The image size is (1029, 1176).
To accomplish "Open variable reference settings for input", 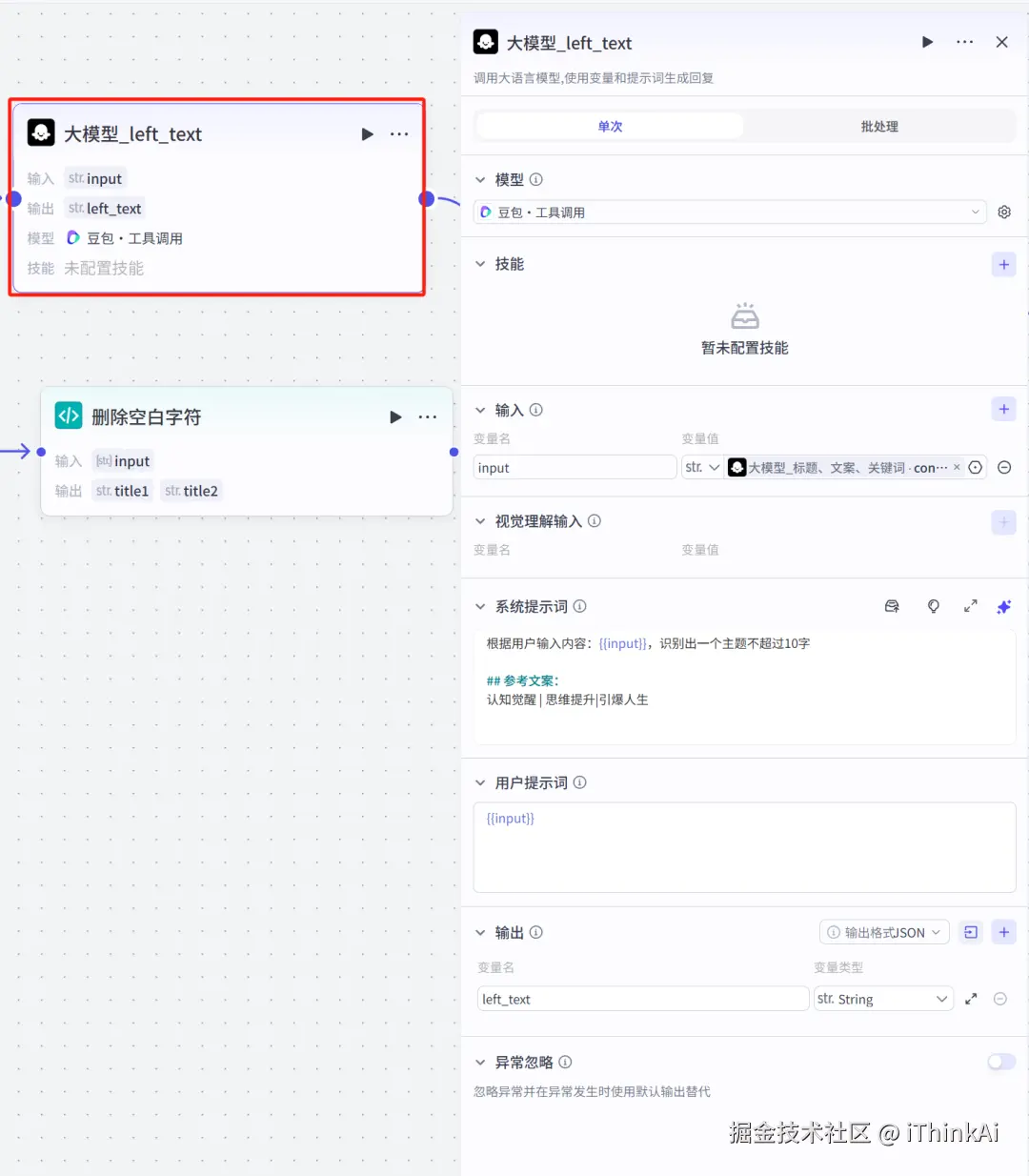I will [975, 467].
